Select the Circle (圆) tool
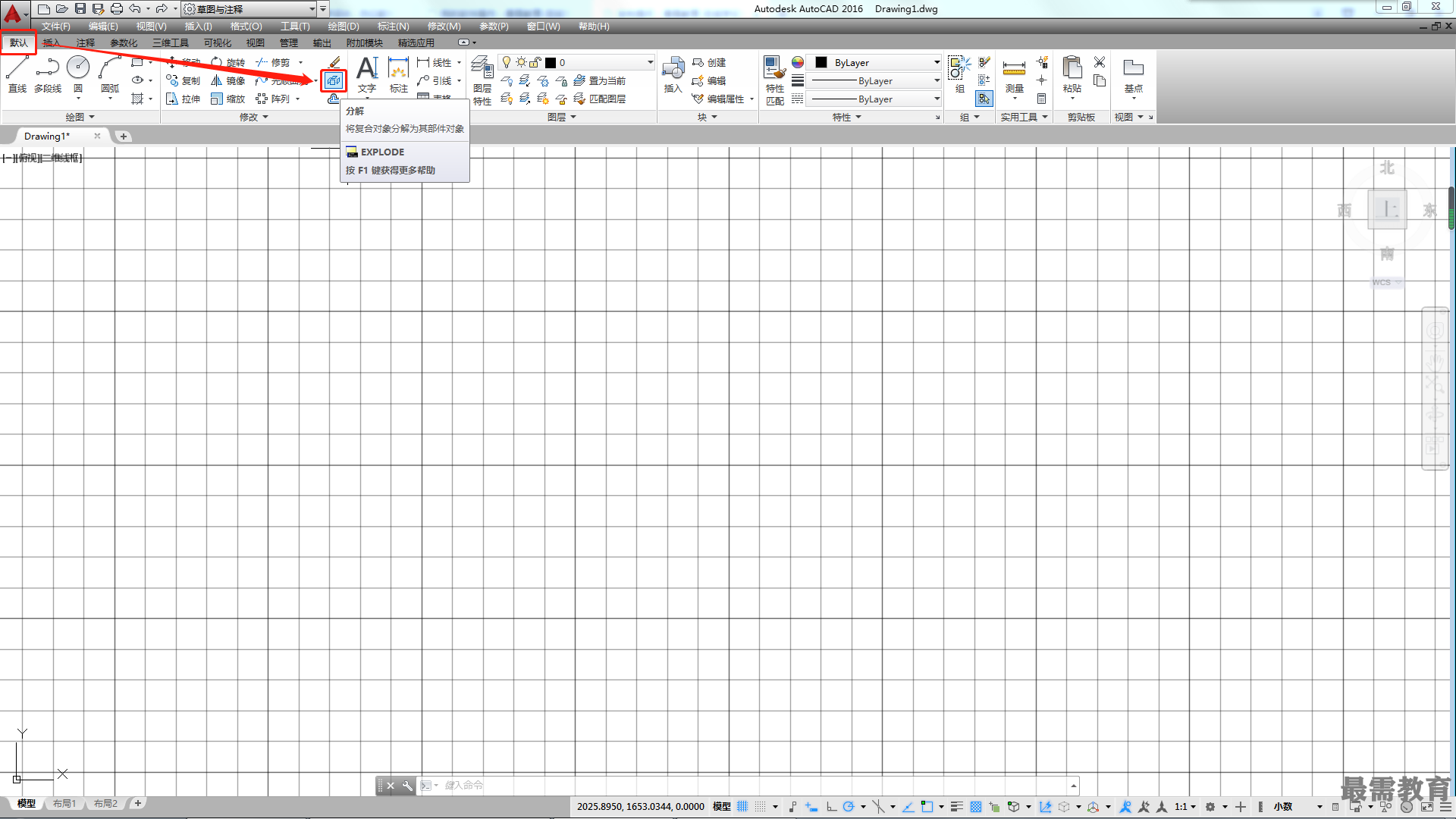The width and height of the screenshot is (1456, 819). pos(78,74)
